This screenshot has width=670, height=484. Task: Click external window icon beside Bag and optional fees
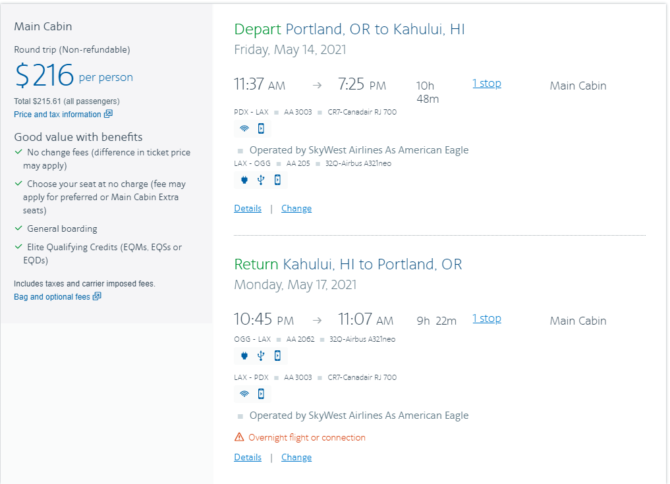(97, 296)
